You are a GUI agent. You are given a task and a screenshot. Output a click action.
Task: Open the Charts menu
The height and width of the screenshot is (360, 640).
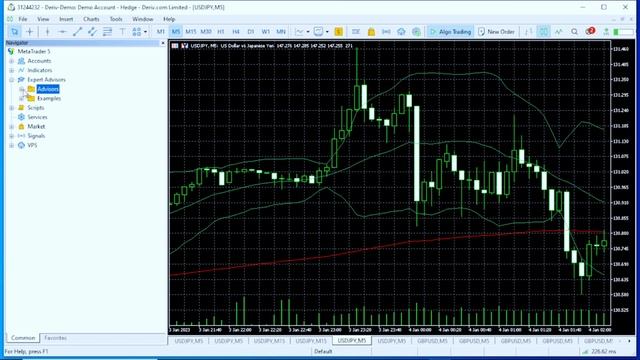click(x=91, y=19)
